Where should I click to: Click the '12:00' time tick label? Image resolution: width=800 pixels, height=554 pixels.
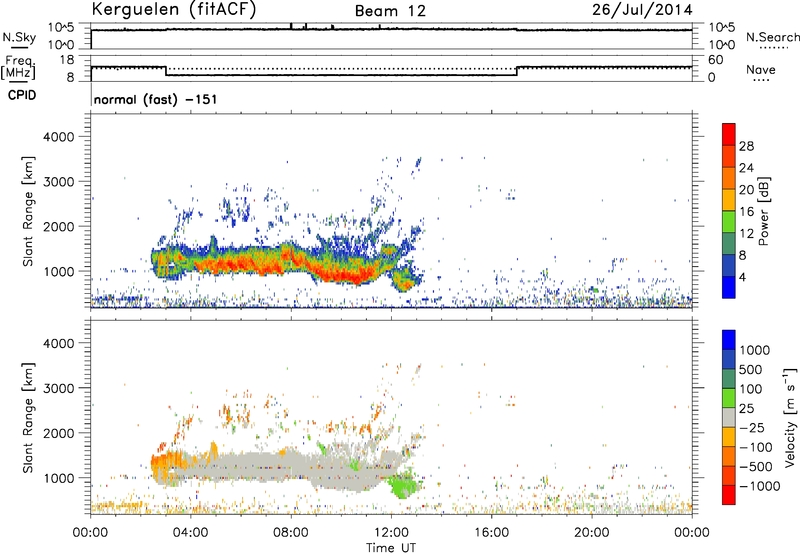(x=391, y=533)
